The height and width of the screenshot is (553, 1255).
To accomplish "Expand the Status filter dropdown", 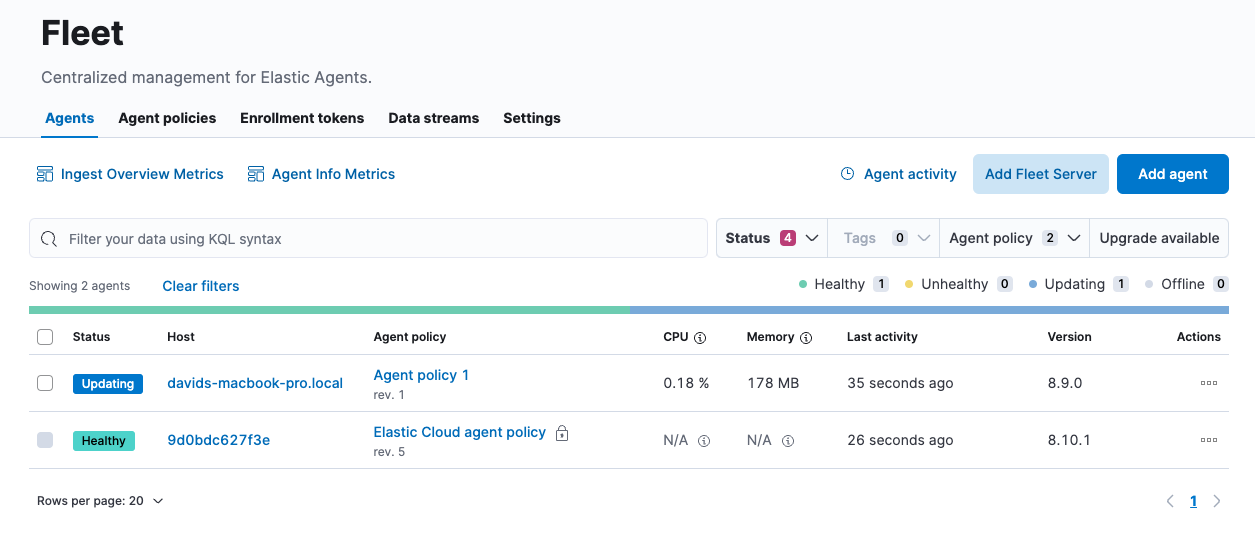I will pos(771,238).
